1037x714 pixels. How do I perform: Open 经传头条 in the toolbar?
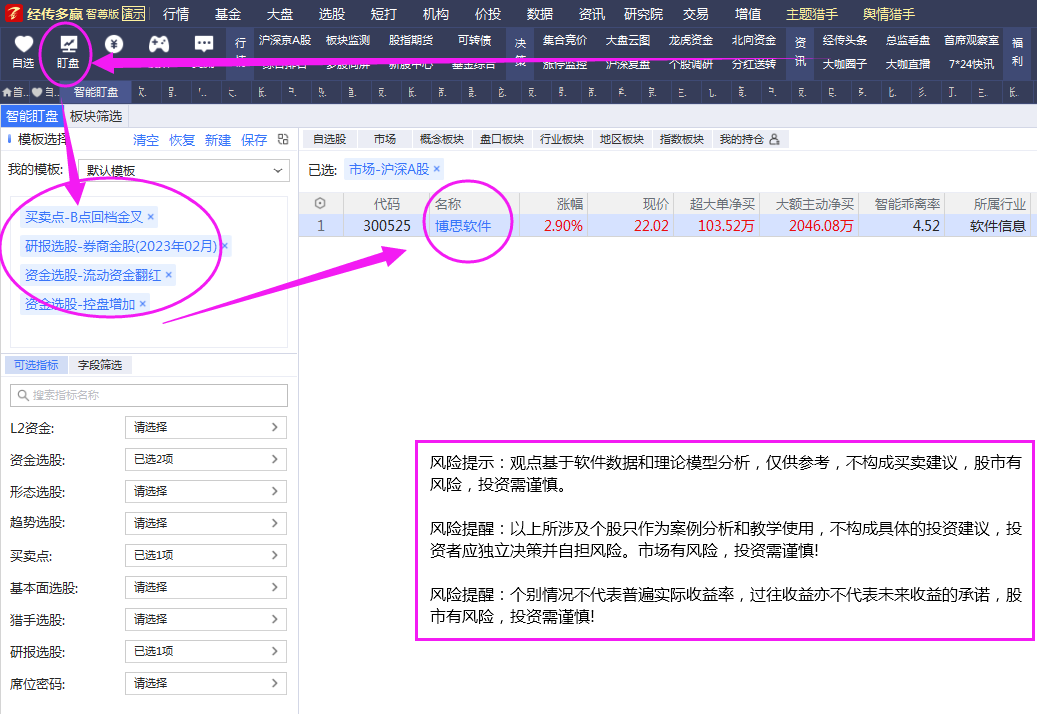pos(845,40)
